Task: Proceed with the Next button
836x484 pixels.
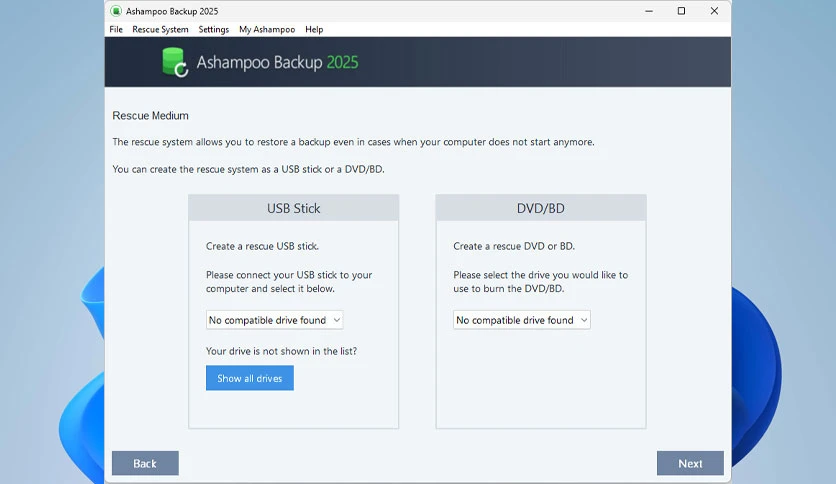Action: click(690, 463)
